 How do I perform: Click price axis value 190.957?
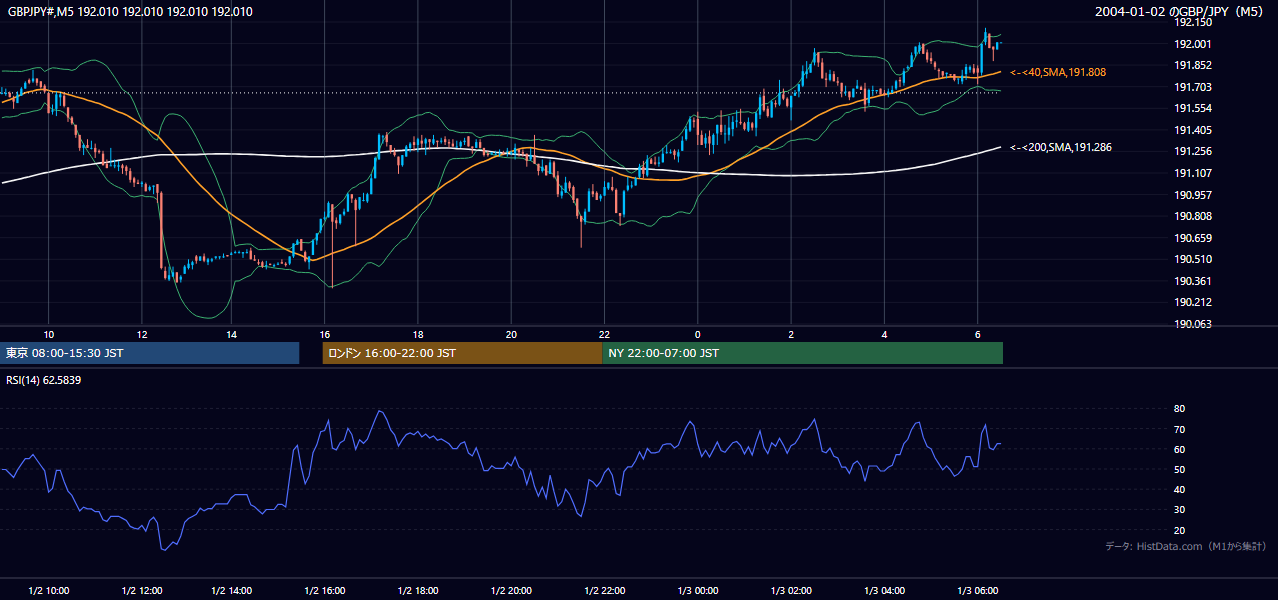click(x=1192, y=195)
